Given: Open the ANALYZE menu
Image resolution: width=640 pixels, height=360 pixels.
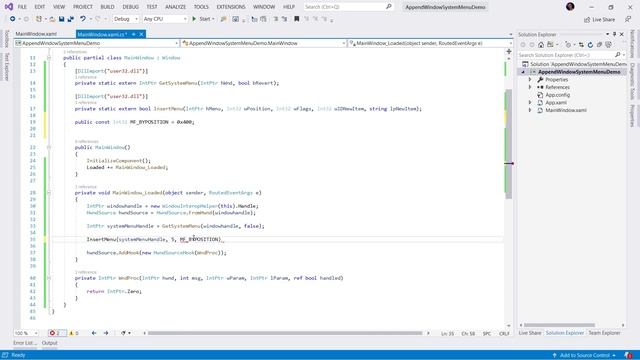Looking at the screenshot, I should pos(176,7).
